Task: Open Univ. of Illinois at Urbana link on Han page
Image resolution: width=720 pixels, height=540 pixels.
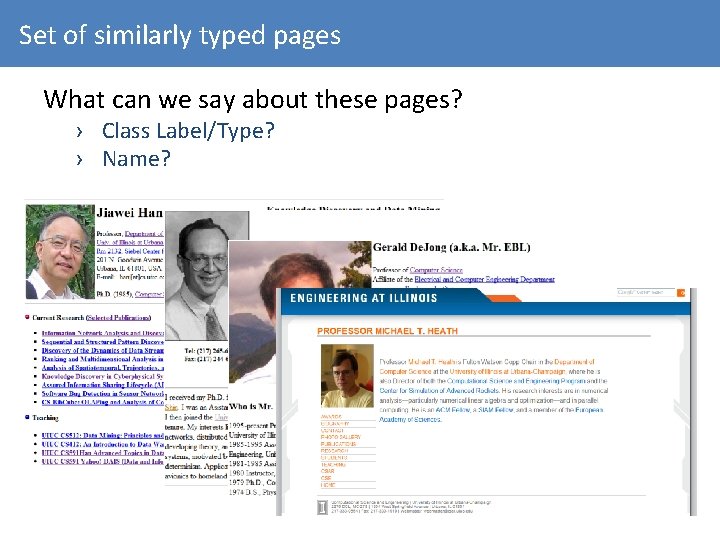Action: point(130,242)
